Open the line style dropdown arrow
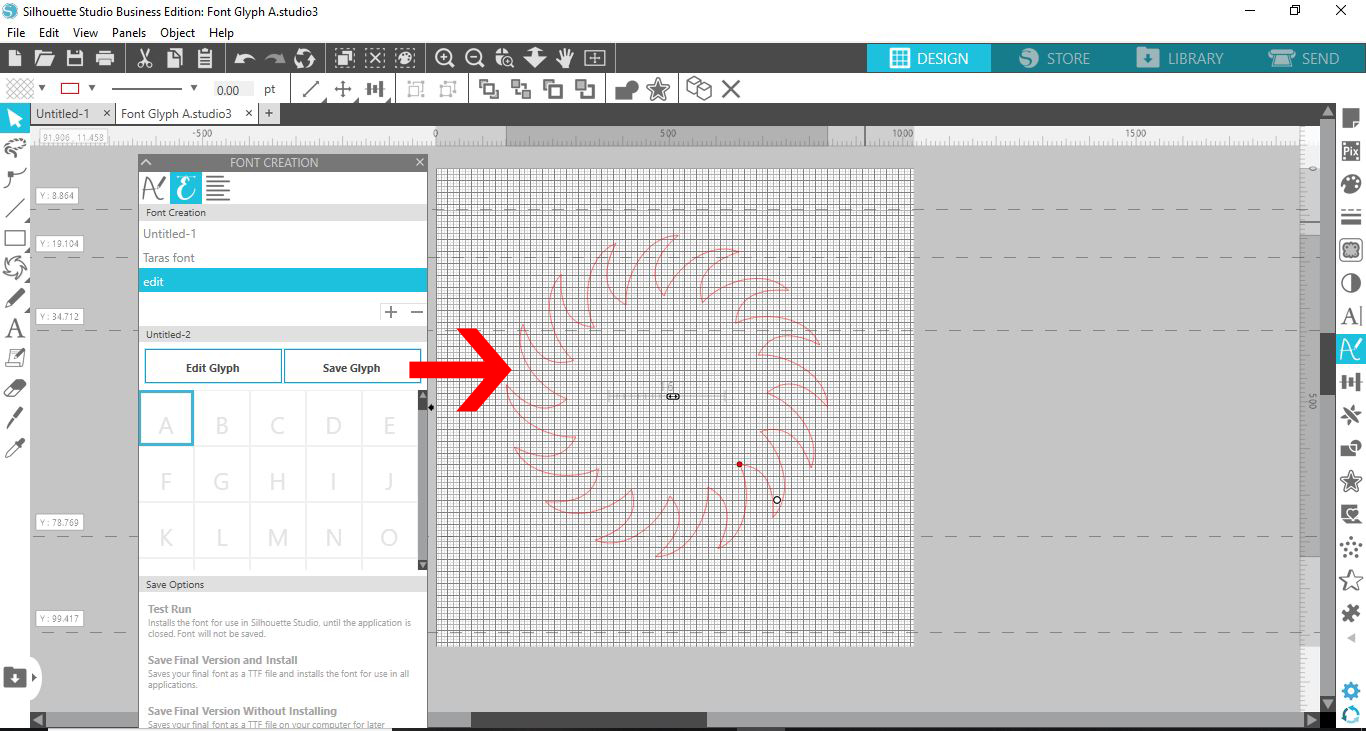Screen dimensions: 1366x731 194,88
